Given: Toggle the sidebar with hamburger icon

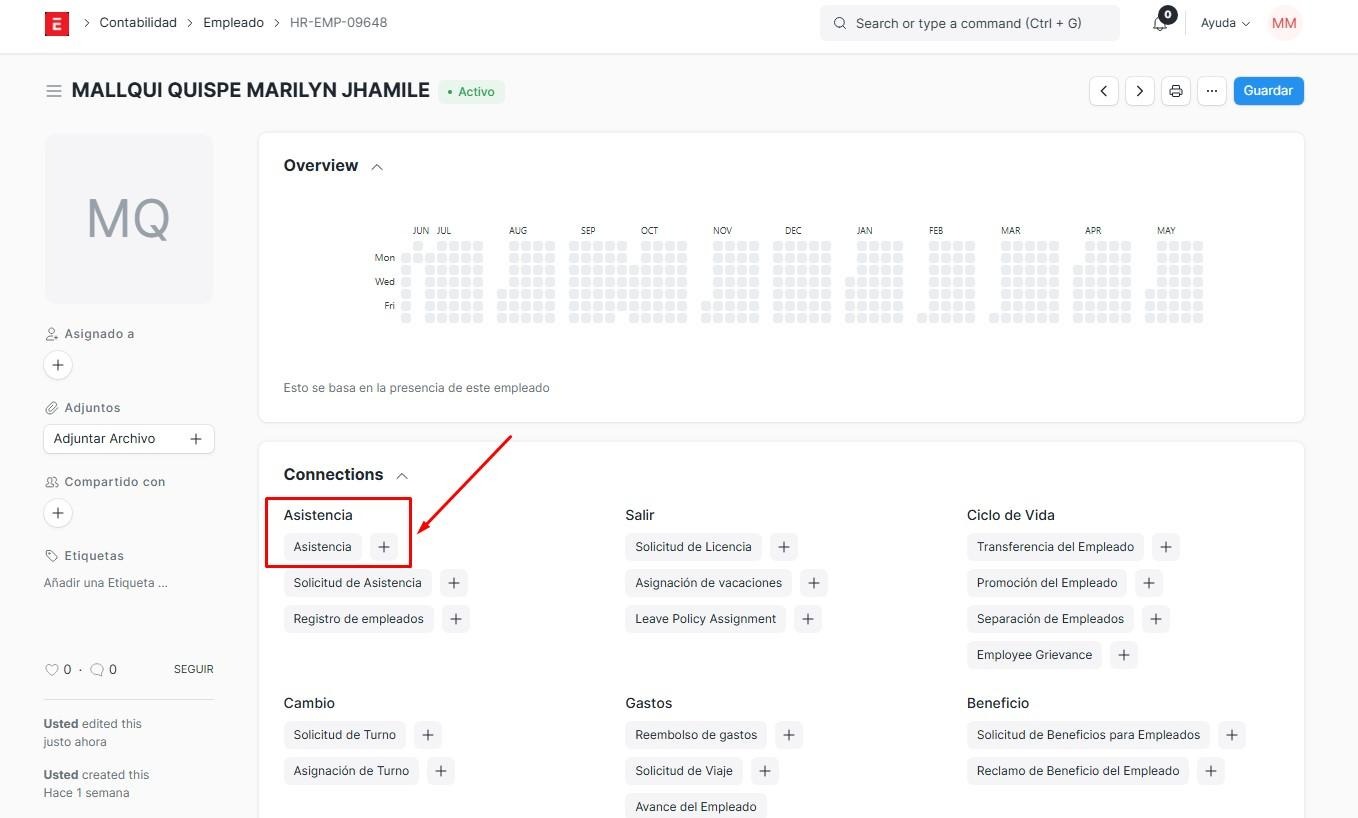Looking at the screenshot, I should click(54, 91).
